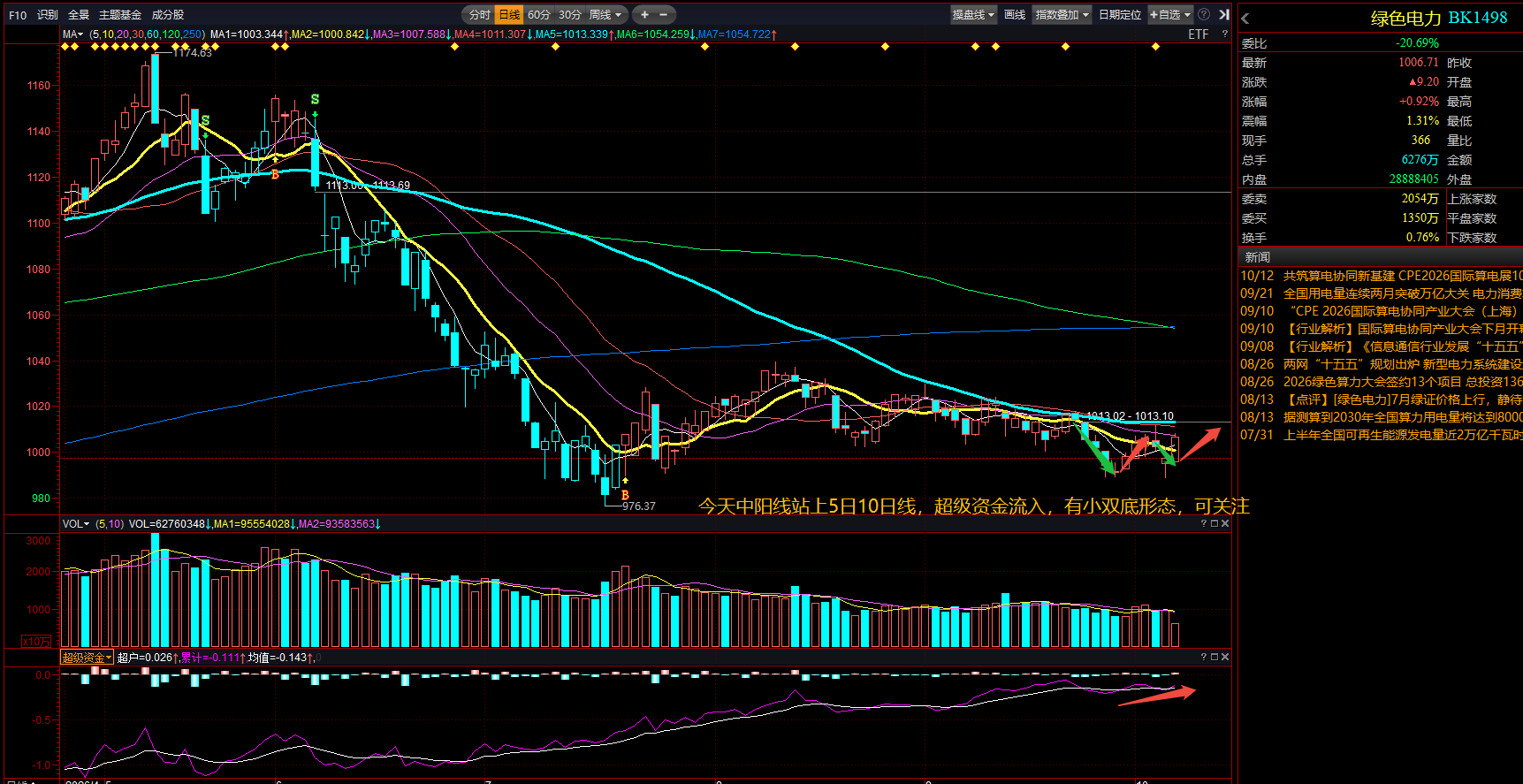Open the 10/12 共筑算电协同新基建 news item
Image resolution: width=1523 pixels, height=784 pixels.
tap(1381, 276)
